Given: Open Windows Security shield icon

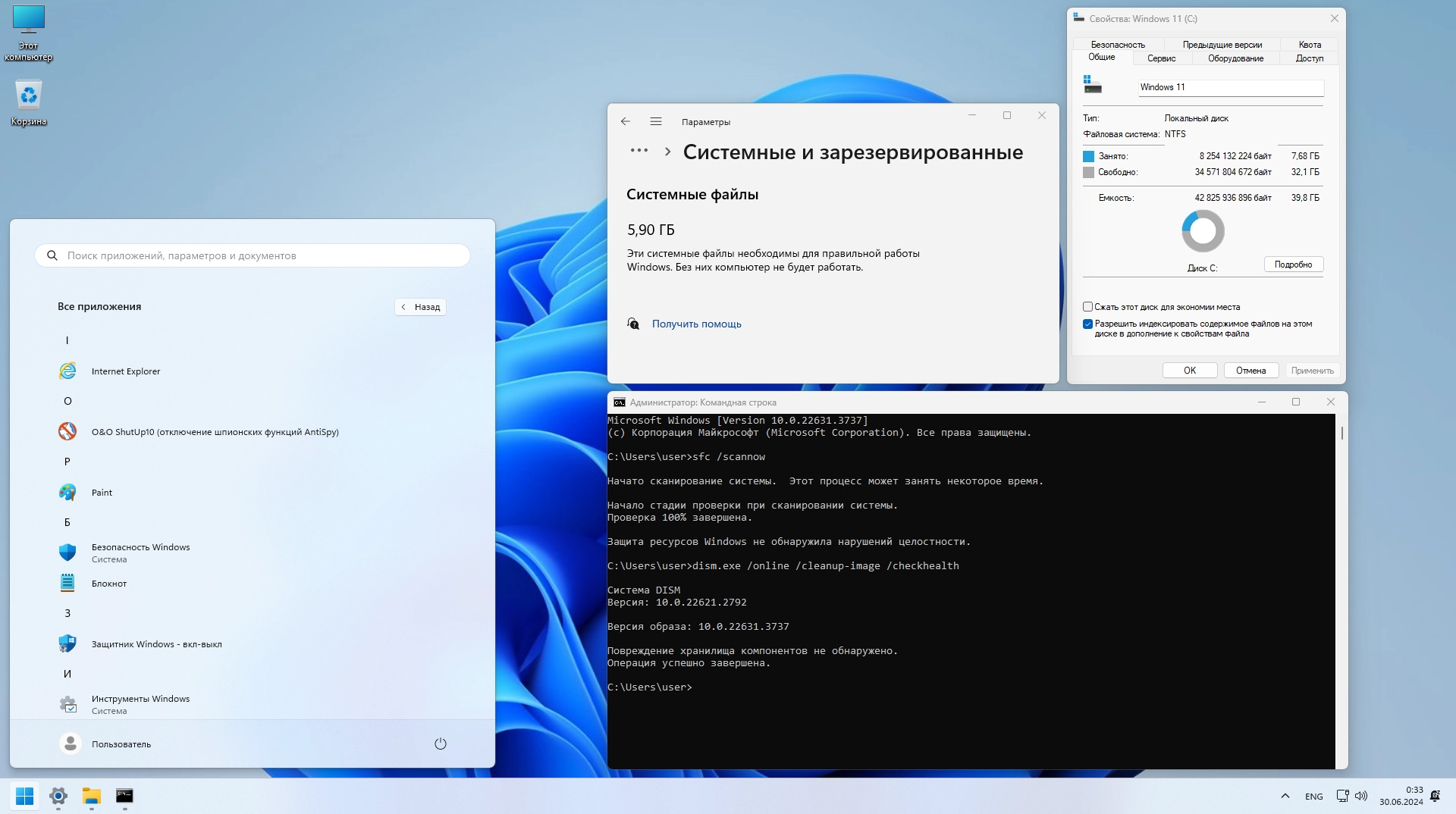Looking at the screenshot, I should click(67, 553).
